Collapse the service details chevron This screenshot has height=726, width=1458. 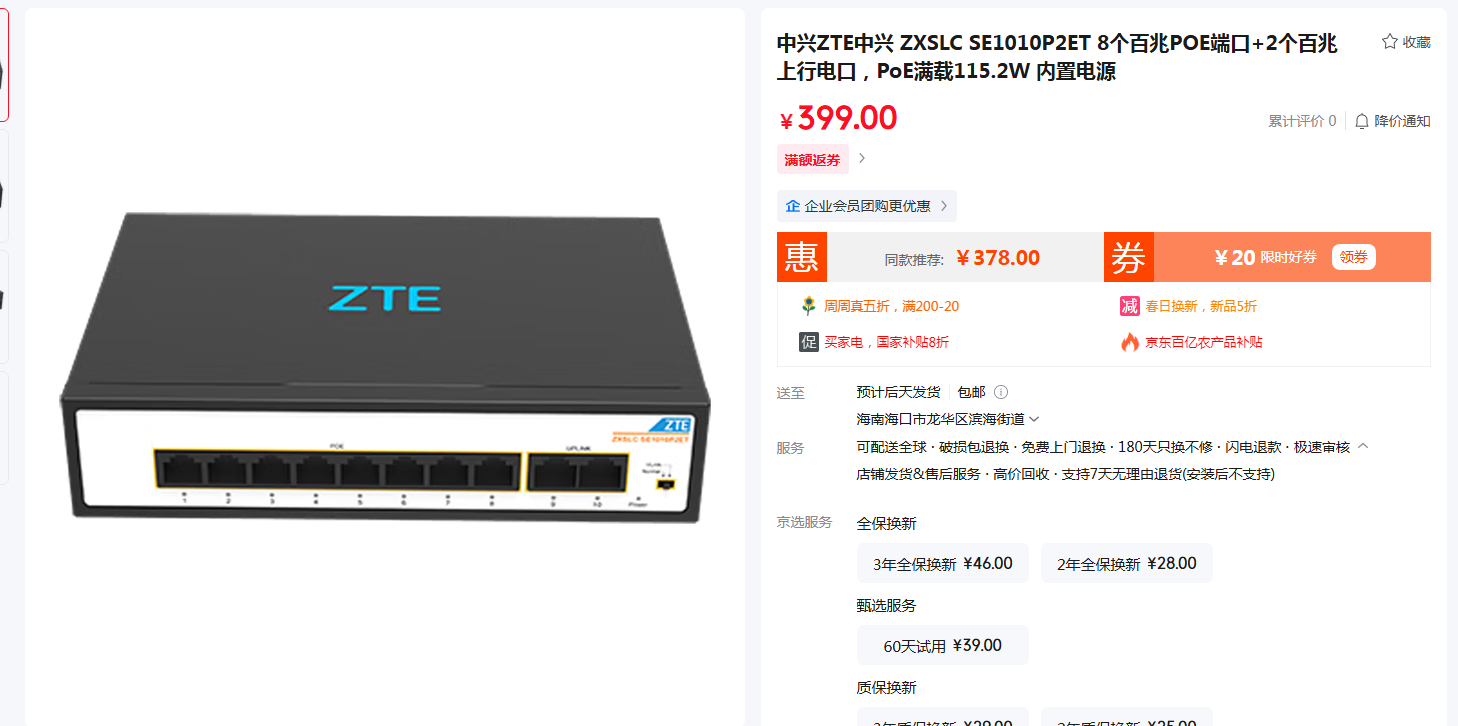pyautogui.click(x=1363, y=446)
